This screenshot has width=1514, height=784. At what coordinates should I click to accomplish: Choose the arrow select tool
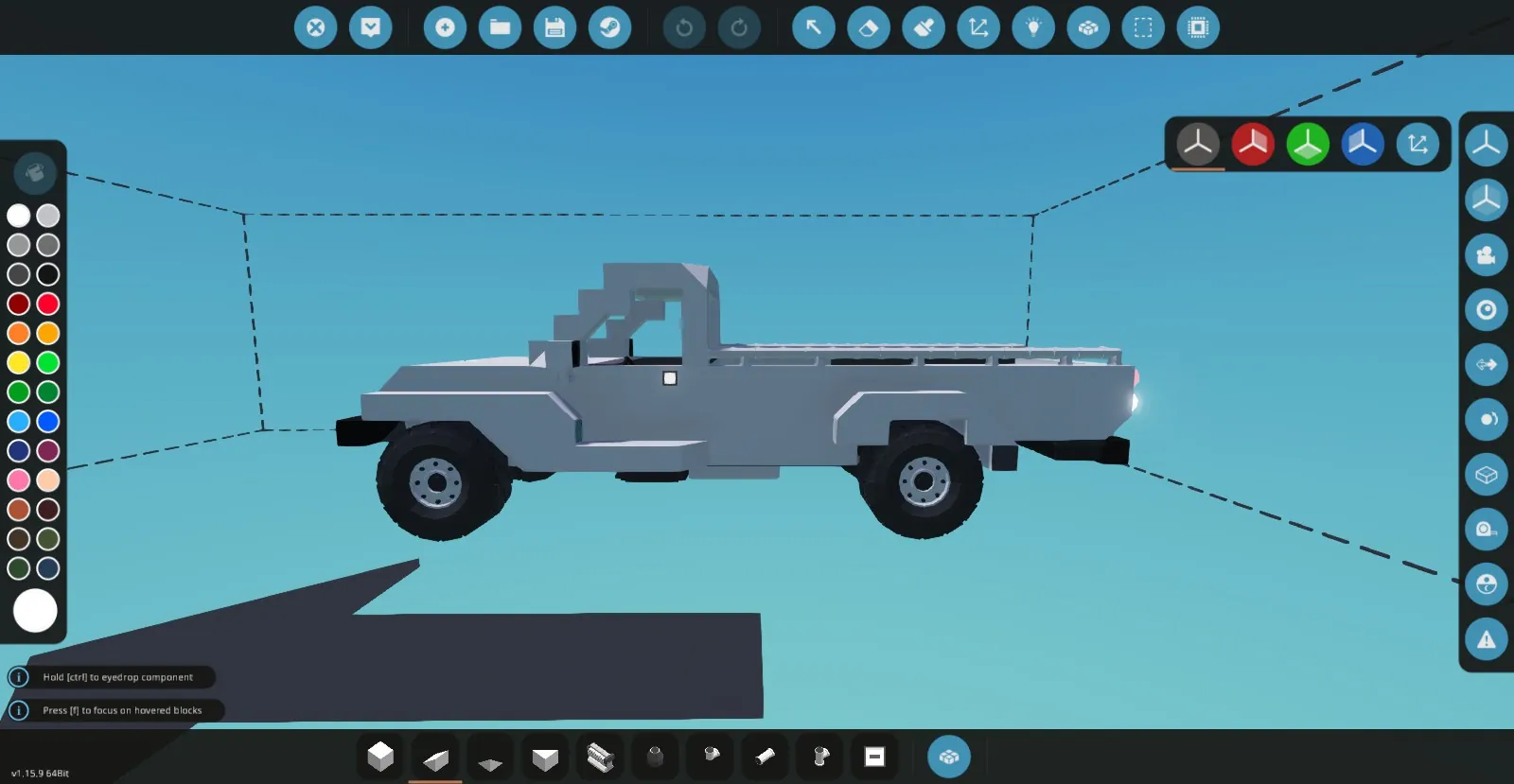814,27
